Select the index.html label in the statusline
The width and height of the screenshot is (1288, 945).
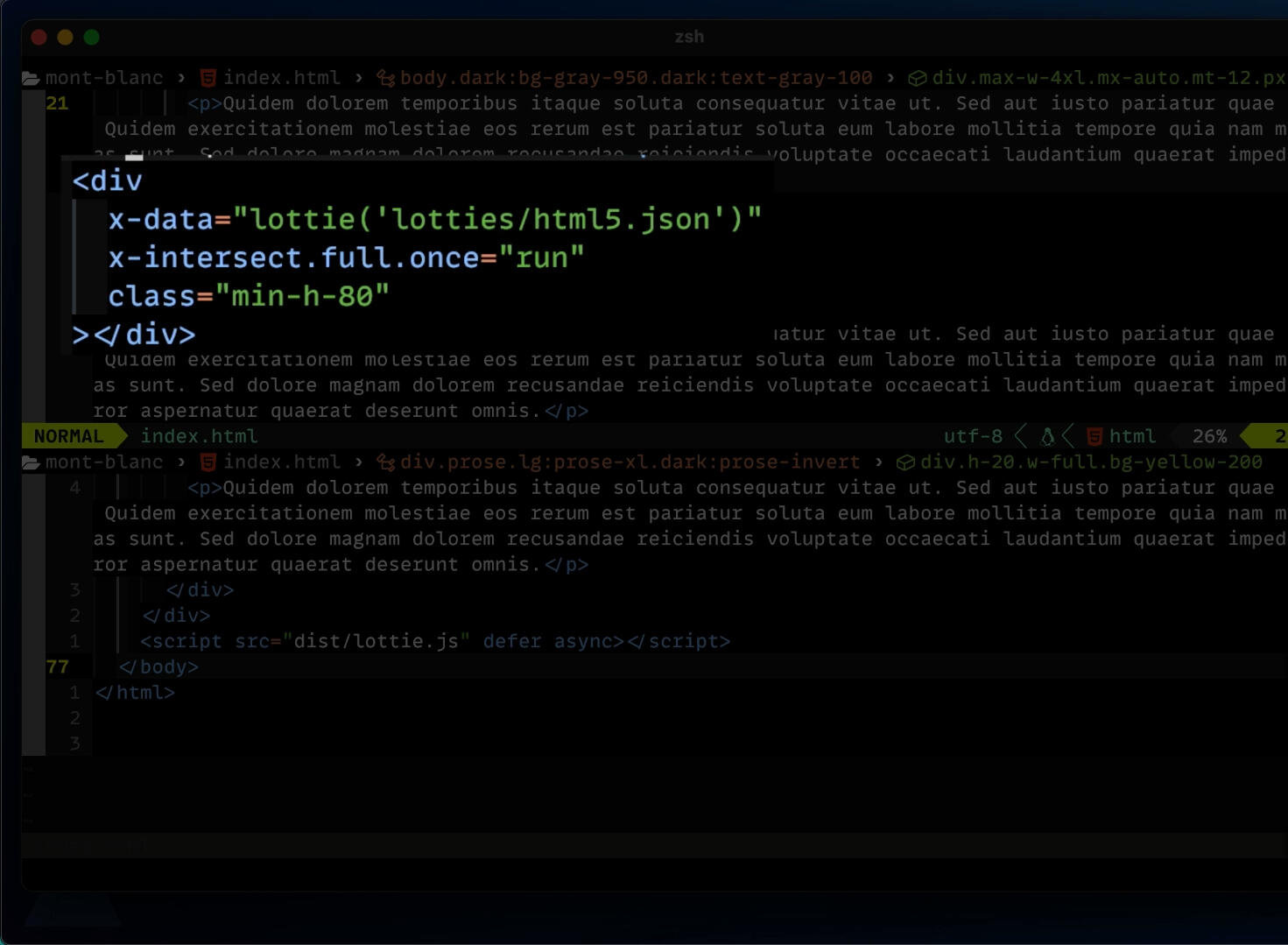[x=200, y=435]
